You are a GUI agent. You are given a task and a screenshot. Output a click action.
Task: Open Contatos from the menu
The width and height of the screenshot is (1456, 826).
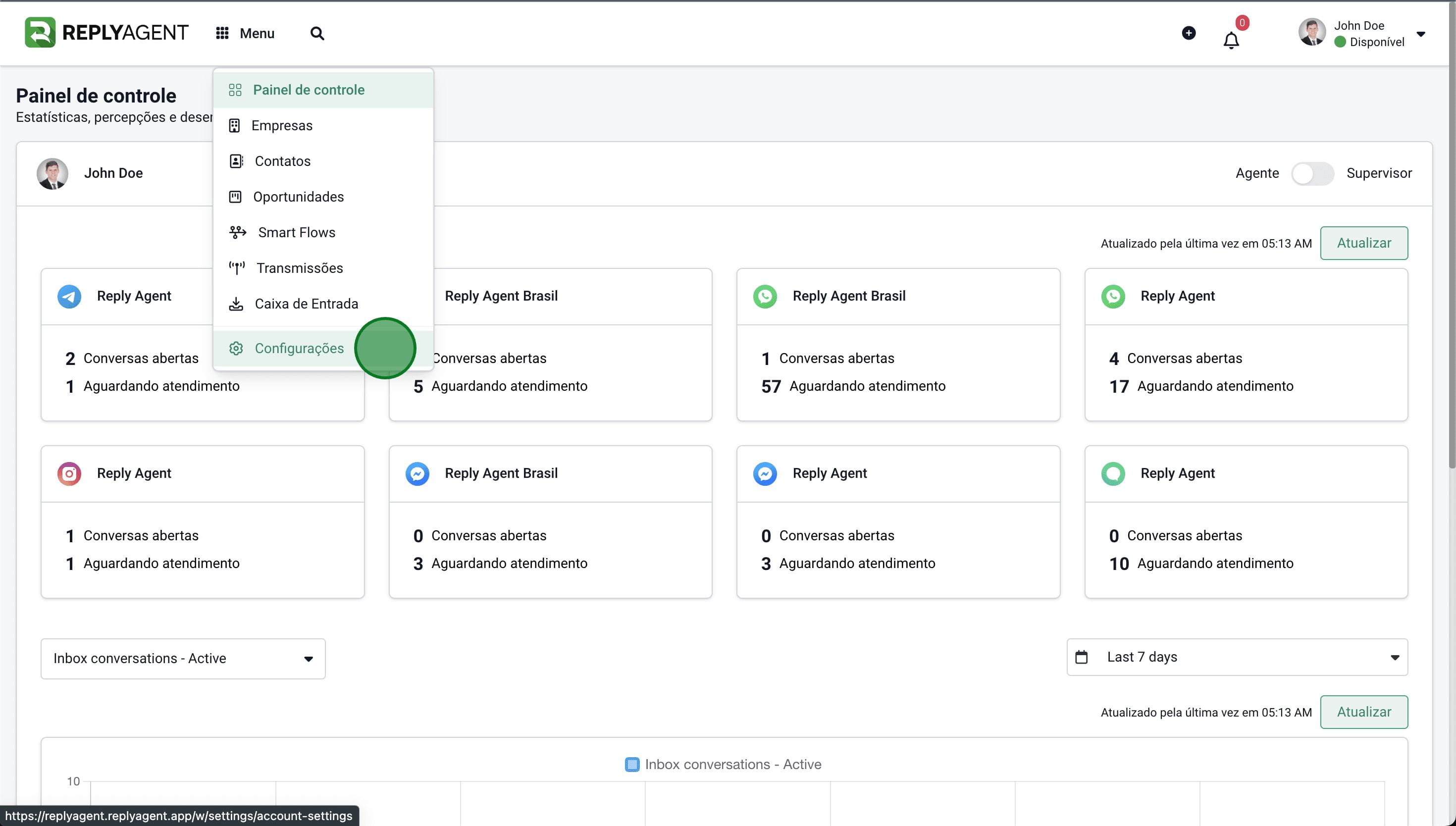tap(323, 161)
